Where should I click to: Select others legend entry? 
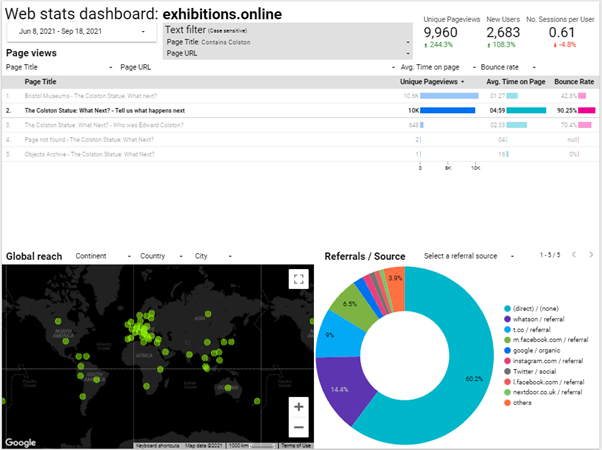tap(518, 403)
